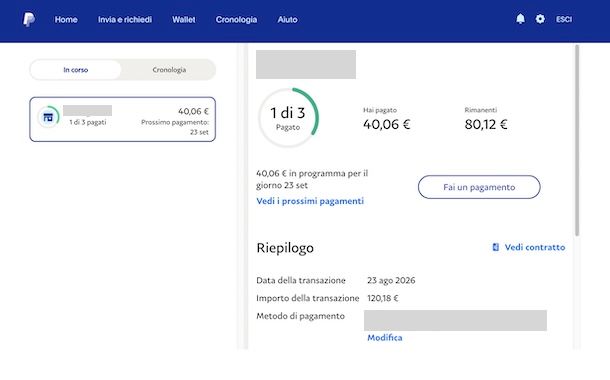Click ESCI to log out
The height and width of the screenshot is (380, 610).
pos(564,19)
